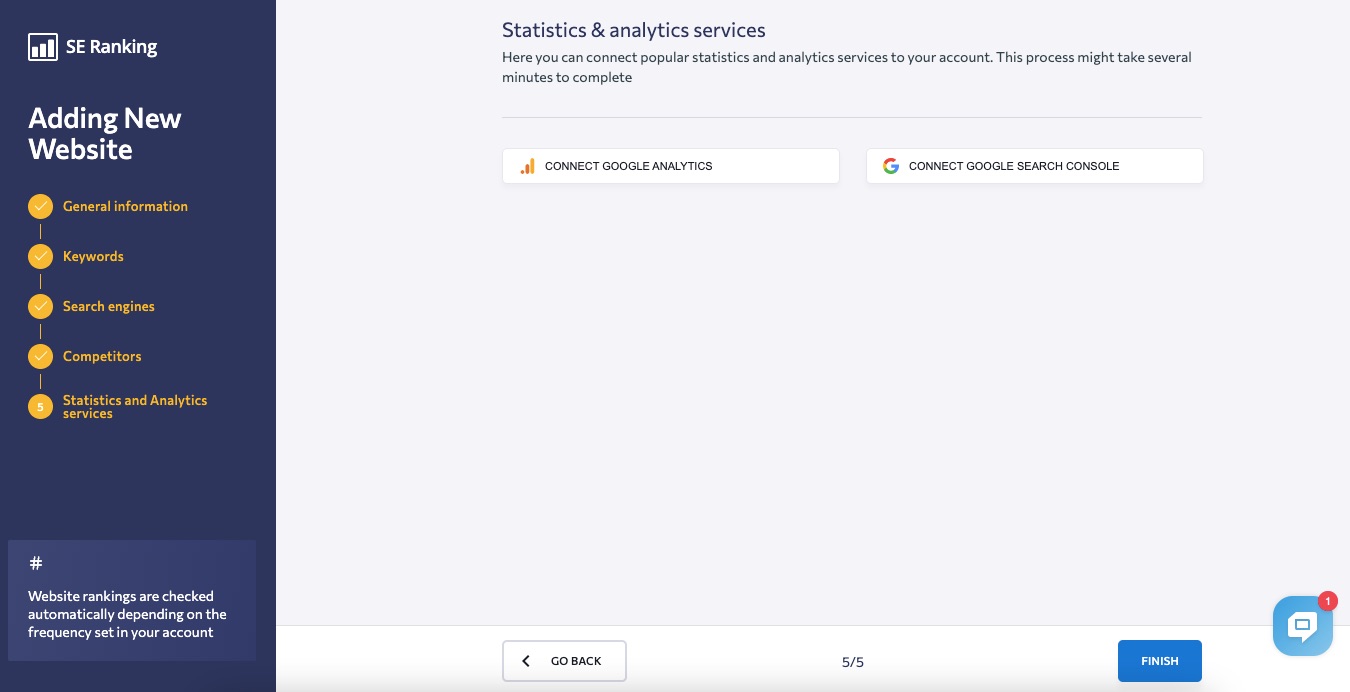Click the Google Analytics bar chart icon
Viewport: 1350px width, 692px height.
click(x=528, y=167)
